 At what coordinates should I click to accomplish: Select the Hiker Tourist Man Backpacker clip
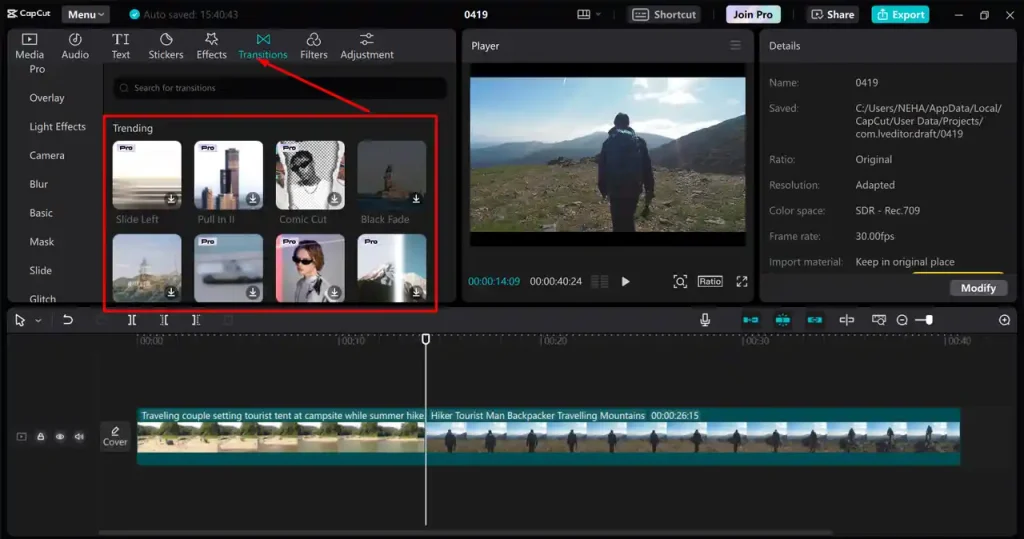coord(693,436)
